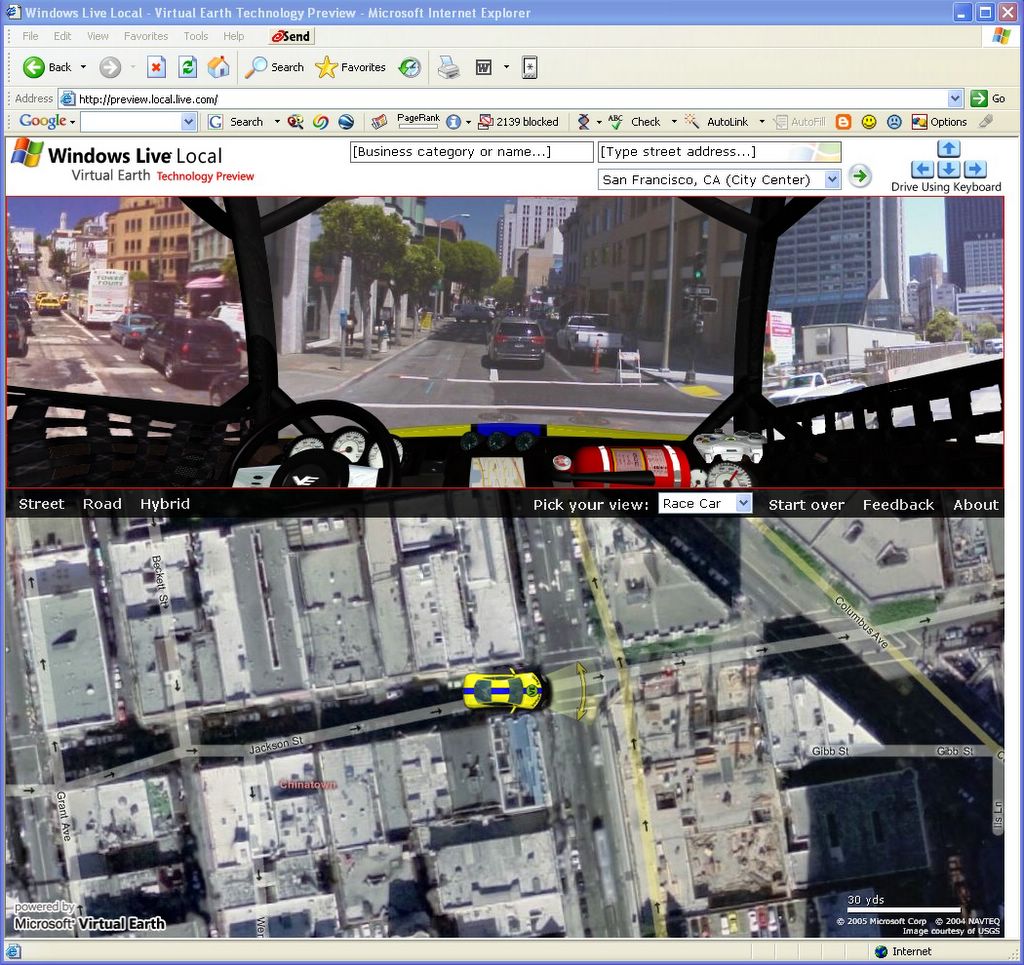Expand Google search box history dropdown

pos(188,121)
